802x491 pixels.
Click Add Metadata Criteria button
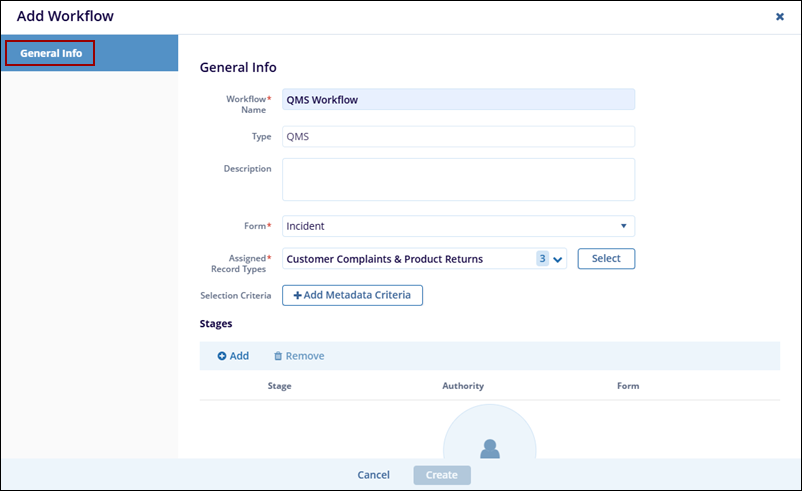pyautogui.click(x=353, y=295)
